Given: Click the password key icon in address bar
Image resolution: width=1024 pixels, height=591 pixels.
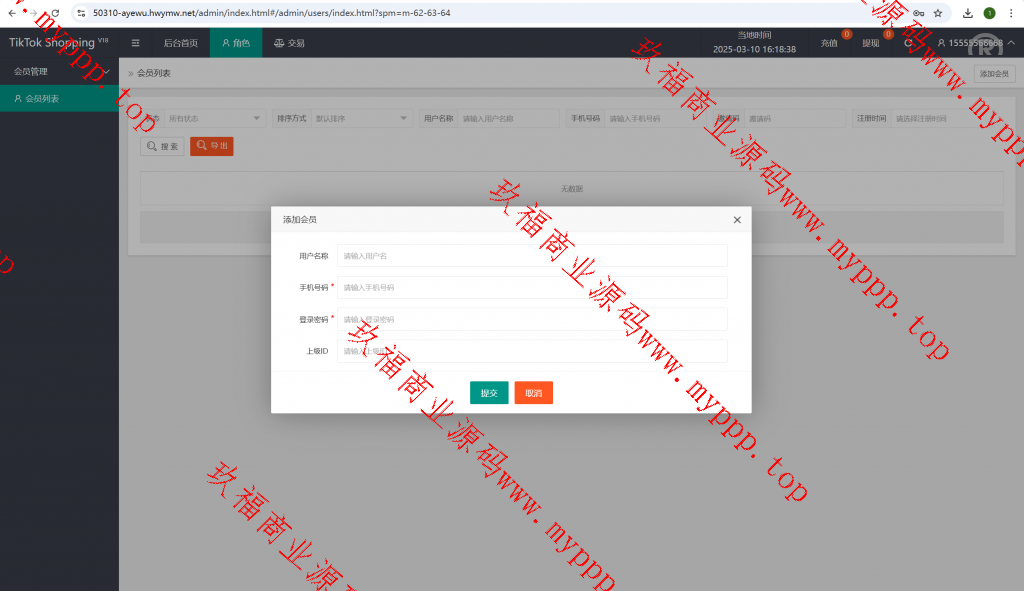Looking at the screenshot, I should click(x=917, y=13).
